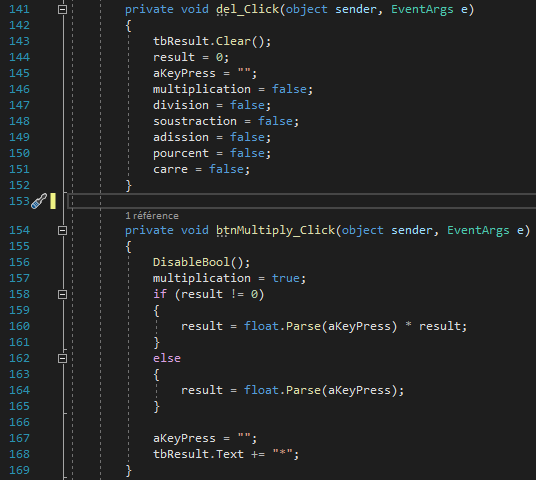The width and height of the screenshot is (536, 480).
Task: Click the btnMultiply_Click method name
Action: click(276, 231)
